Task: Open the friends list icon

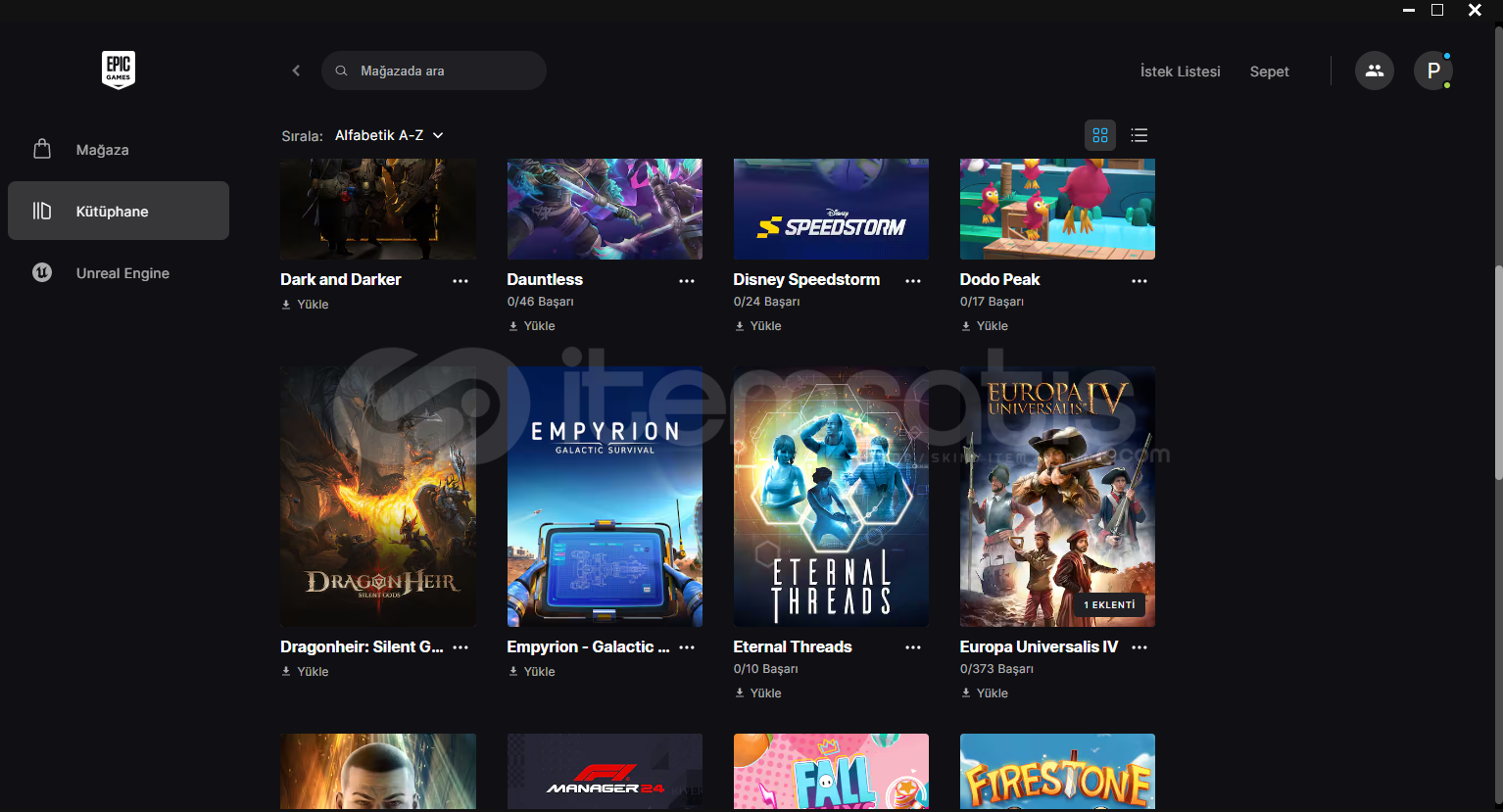Action: point(1375,71)
